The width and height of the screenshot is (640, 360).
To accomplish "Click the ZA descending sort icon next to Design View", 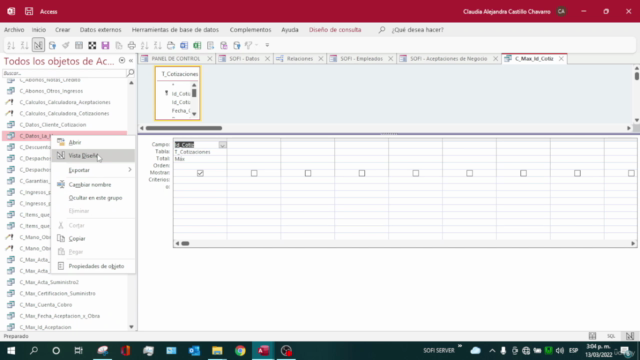I will (x=24, y=45).
